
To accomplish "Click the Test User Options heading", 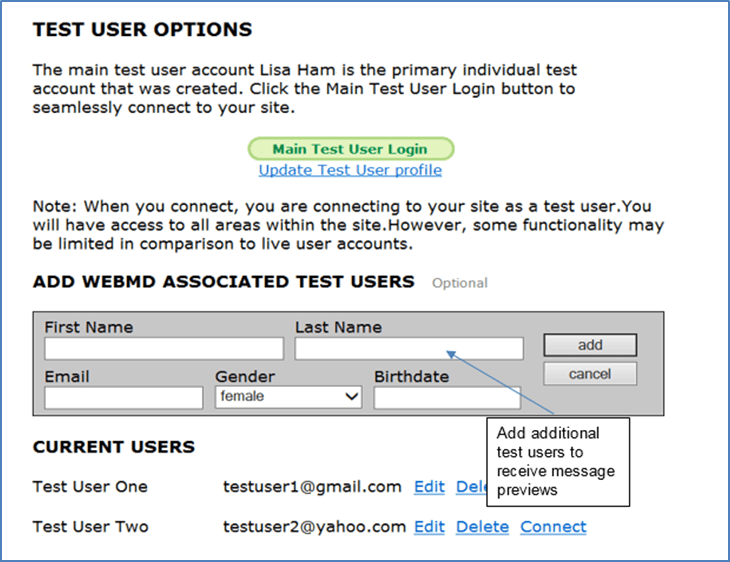I will pos(142,30).
